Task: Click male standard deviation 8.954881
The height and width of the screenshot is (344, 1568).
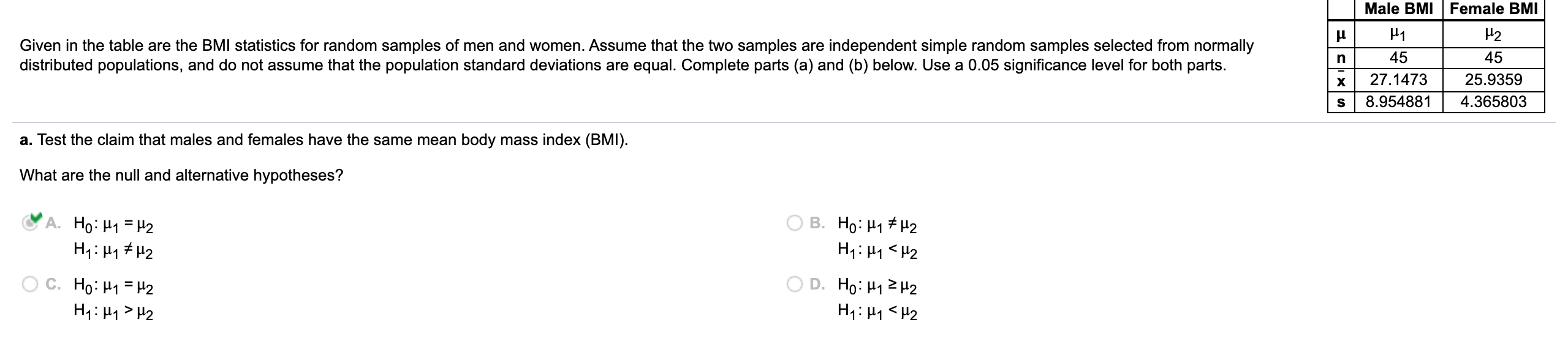Action: (x=1398, y=102)
